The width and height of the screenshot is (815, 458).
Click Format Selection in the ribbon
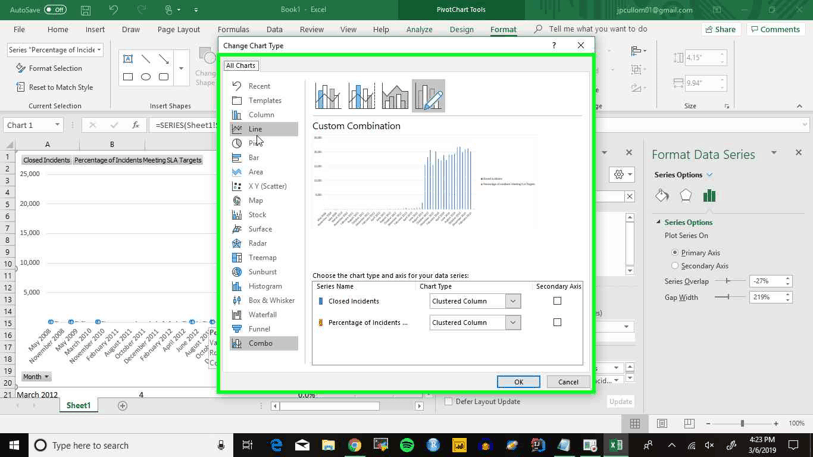pyautogui.click(x=48, y=68)
